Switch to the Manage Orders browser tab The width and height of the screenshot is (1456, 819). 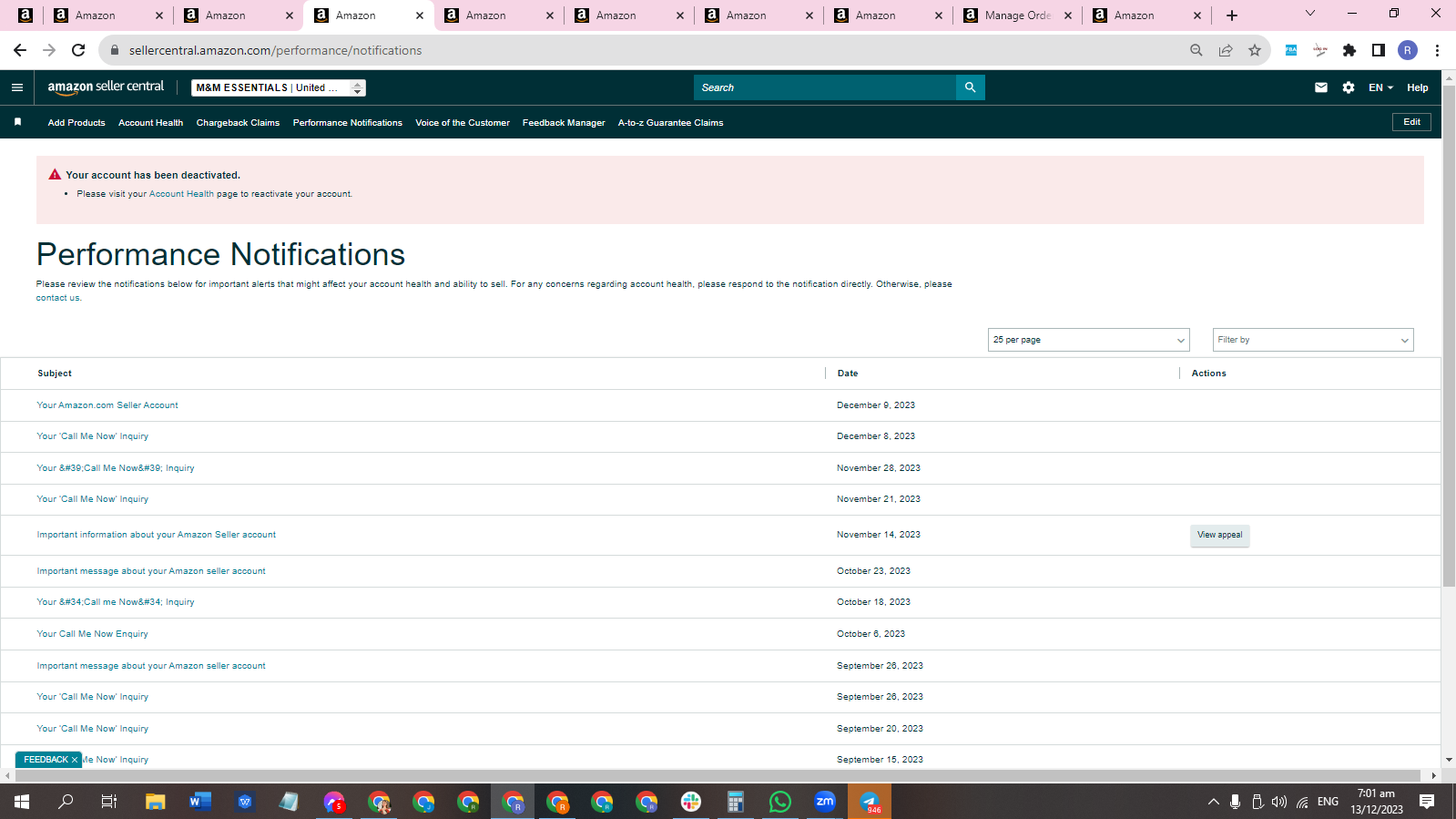point(1018,15)
